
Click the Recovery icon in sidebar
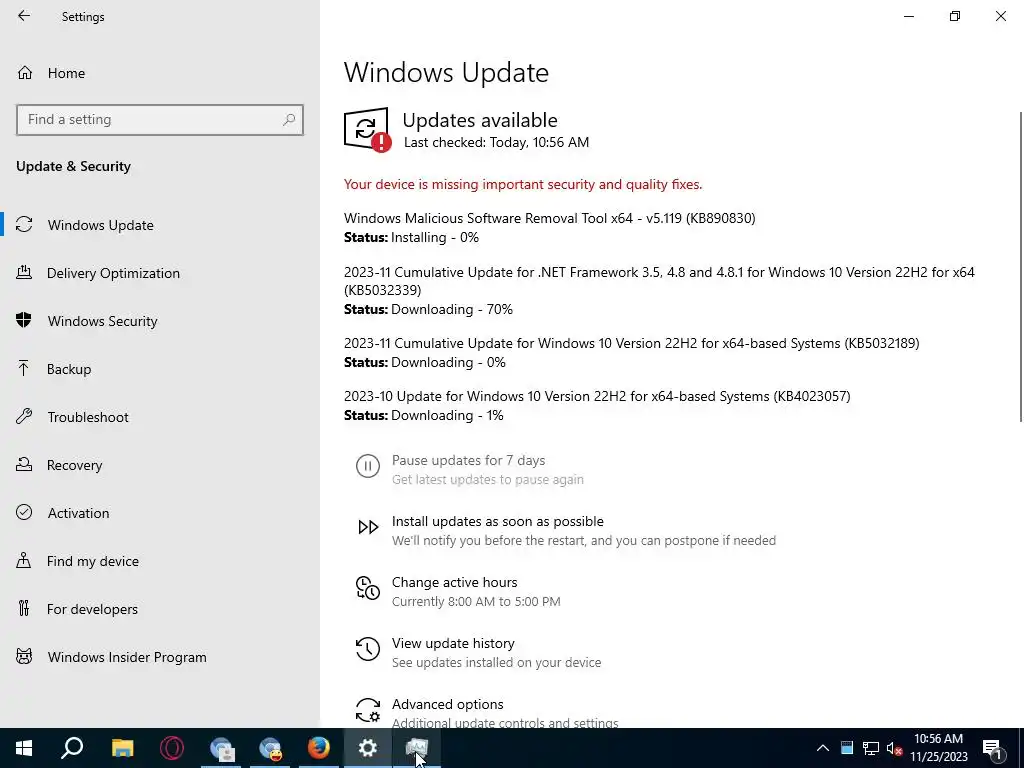24,464
